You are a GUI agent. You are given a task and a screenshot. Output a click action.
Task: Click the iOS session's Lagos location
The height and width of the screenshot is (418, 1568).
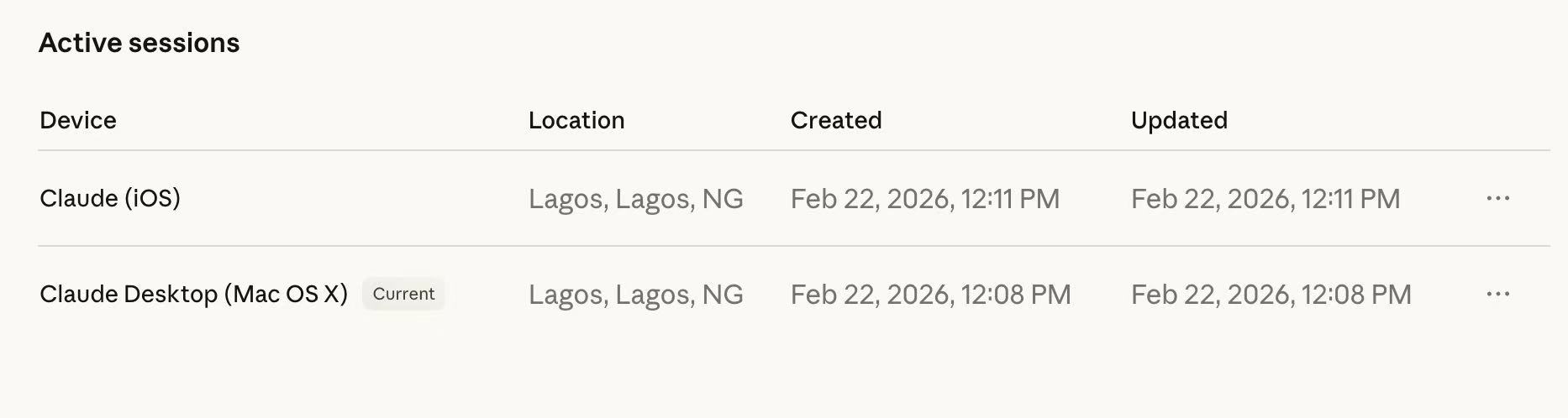coord(636,199)
